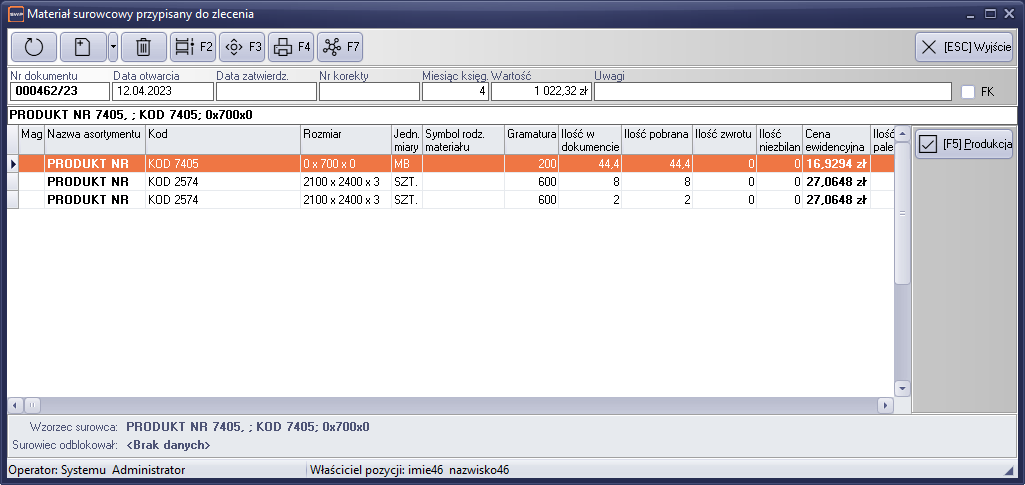Viewport: 1025px width, 485px height.
Task: Click the Uwagi input field
Action: [772, 92]
